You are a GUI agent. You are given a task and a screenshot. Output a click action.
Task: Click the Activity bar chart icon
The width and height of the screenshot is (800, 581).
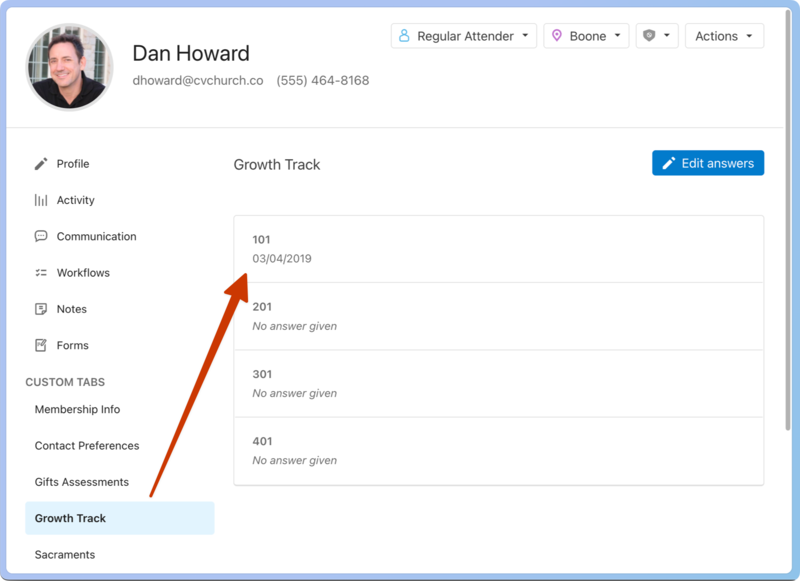41,200
